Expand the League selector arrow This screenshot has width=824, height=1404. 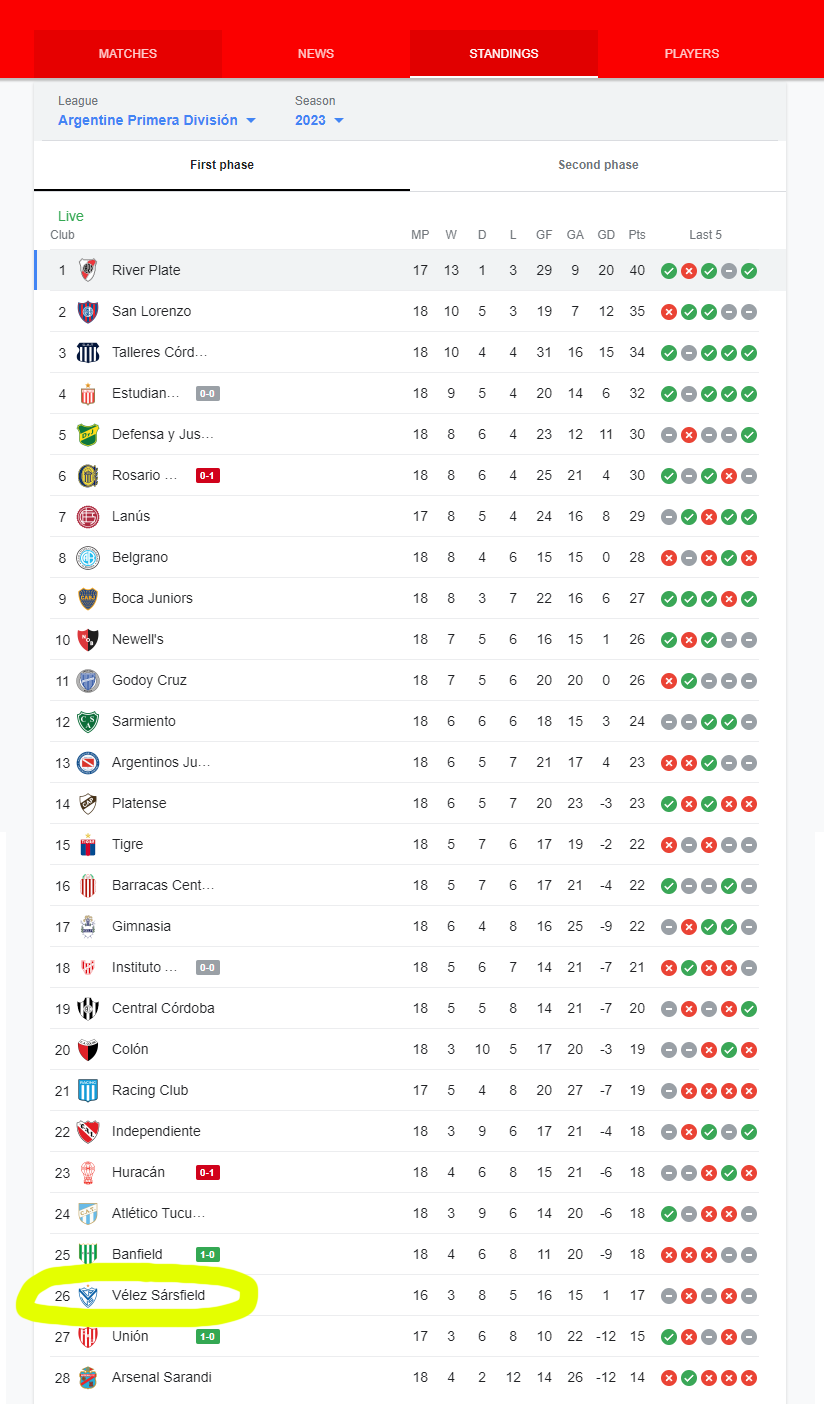click(251, 121)
